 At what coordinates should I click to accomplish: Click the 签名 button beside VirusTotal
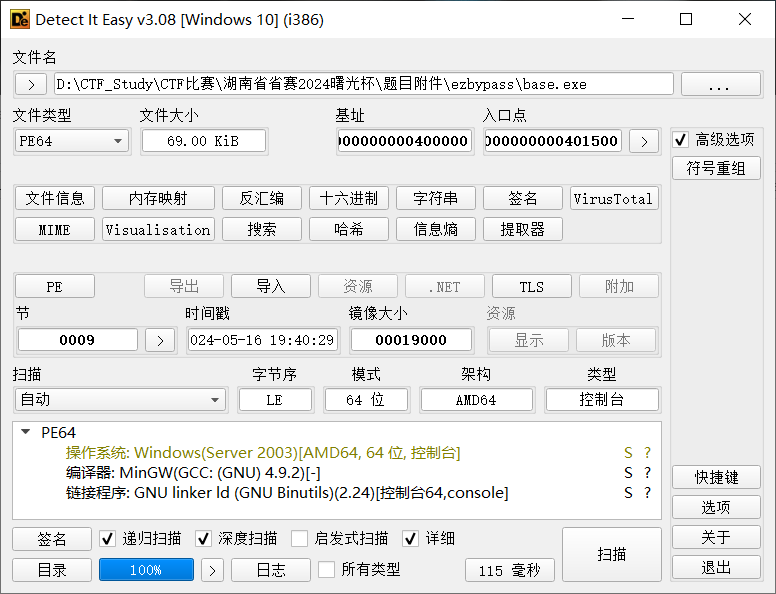[x=523, y=198]
